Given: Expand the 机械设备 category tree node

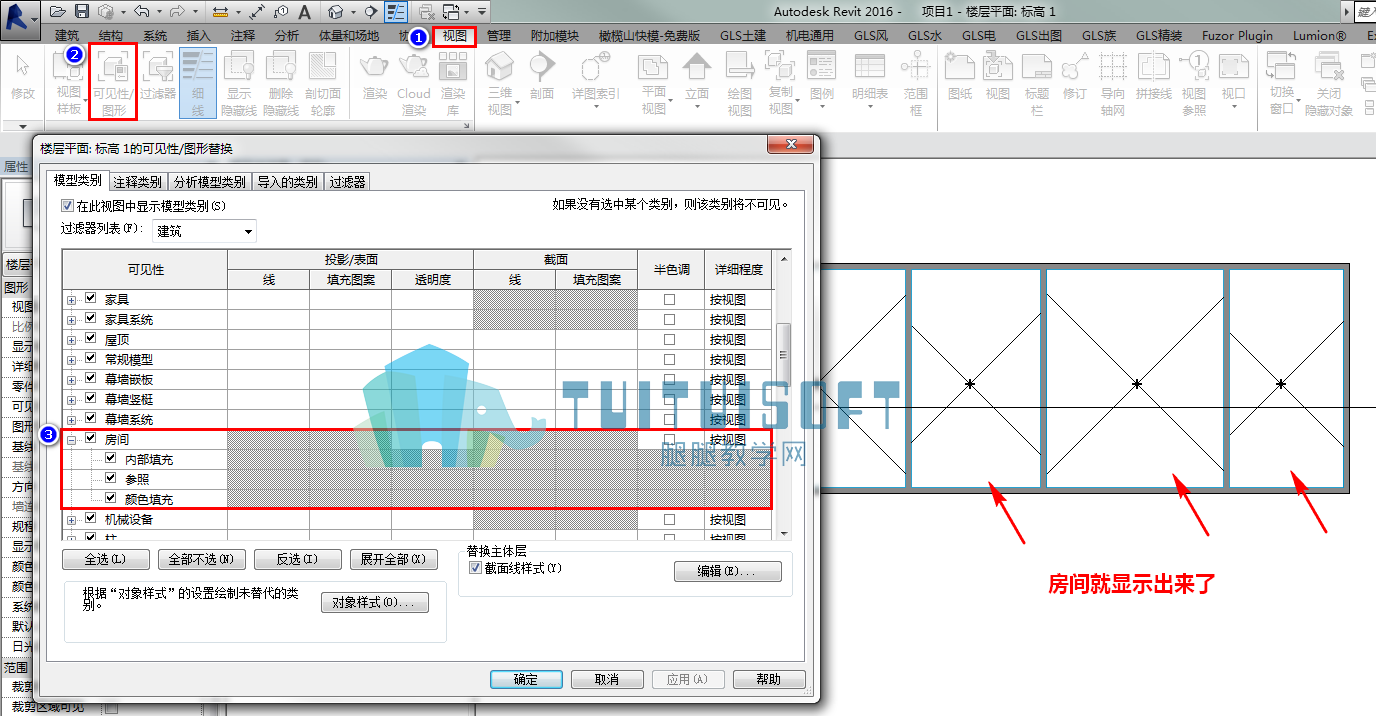Looking at the screenshot, I should (x=71, y=519).
